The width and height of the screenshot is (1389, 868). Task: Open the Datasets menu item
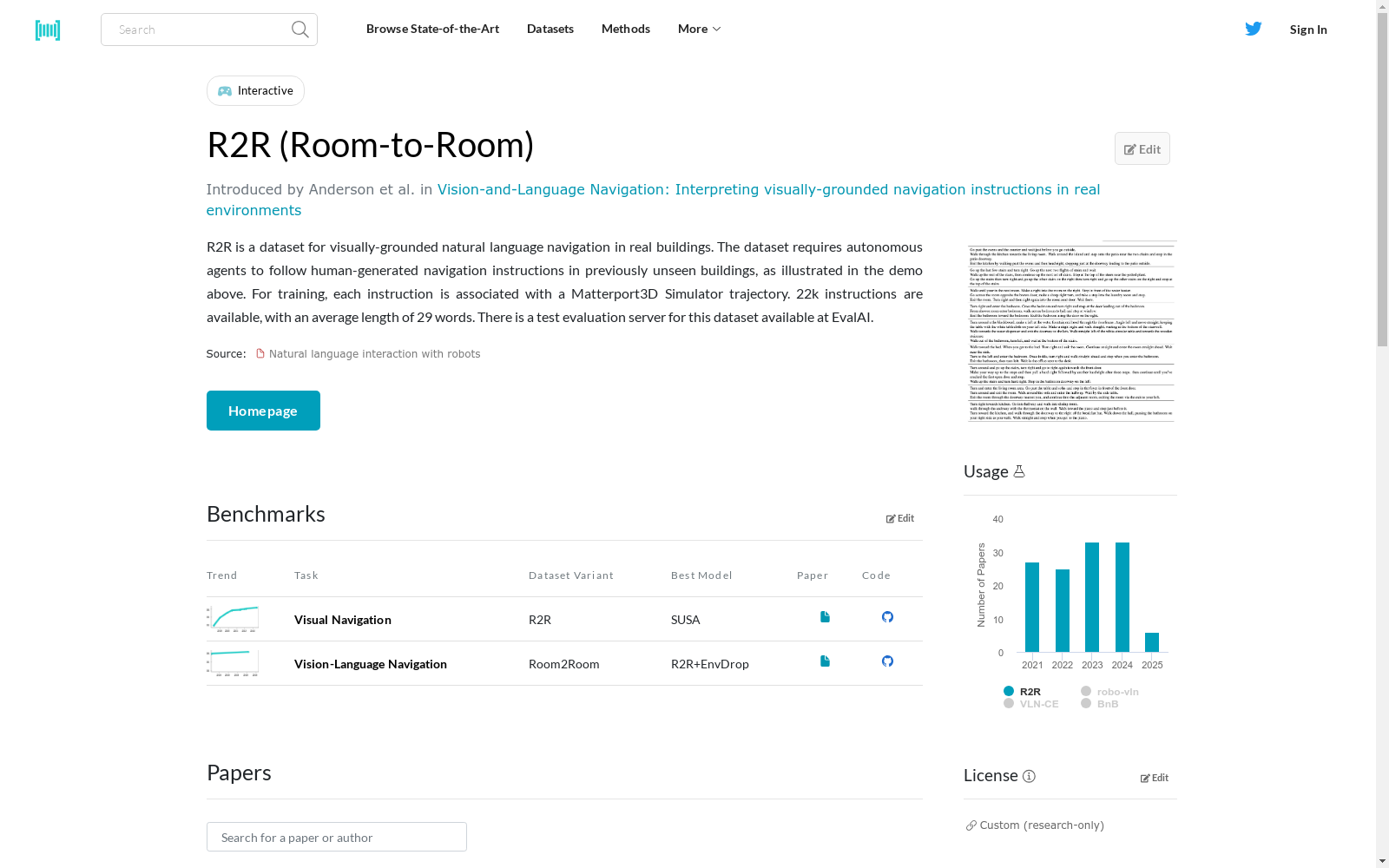550,29
